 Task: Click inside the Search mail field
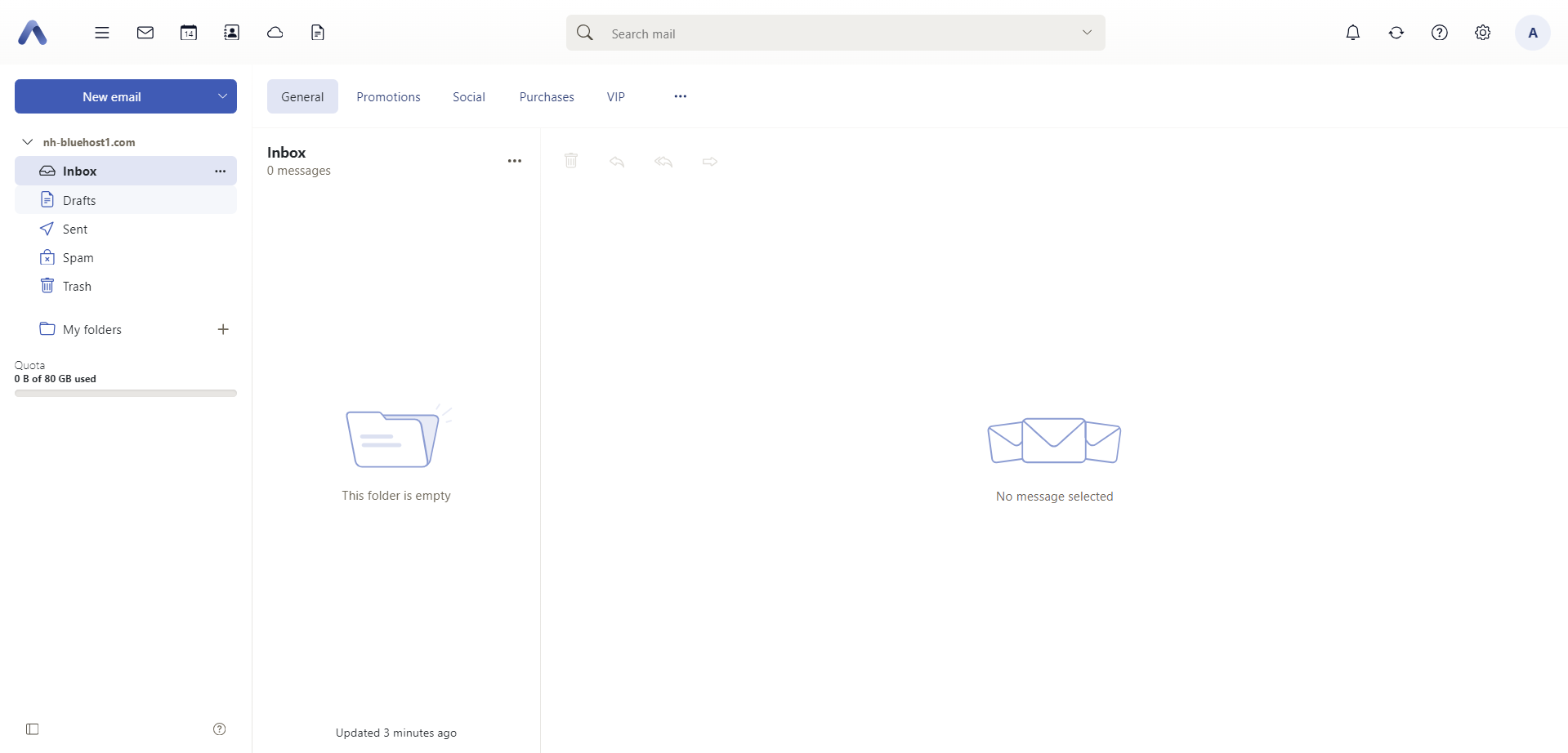coord(817,33)
